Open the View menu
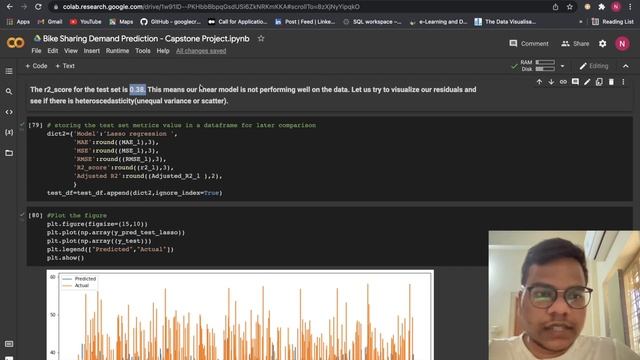Screen dimensions: 640x360 [x=71, y=51]
